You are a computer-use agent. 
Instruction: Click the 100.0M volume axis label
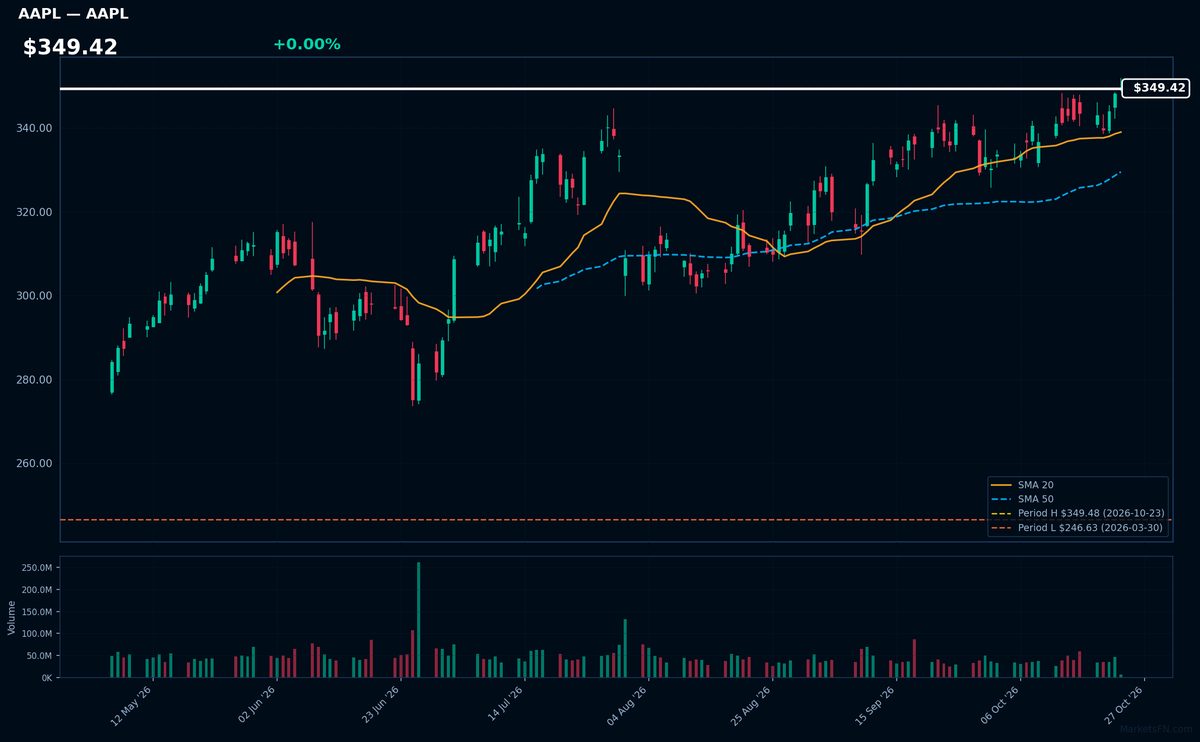[x=36, y=634]
